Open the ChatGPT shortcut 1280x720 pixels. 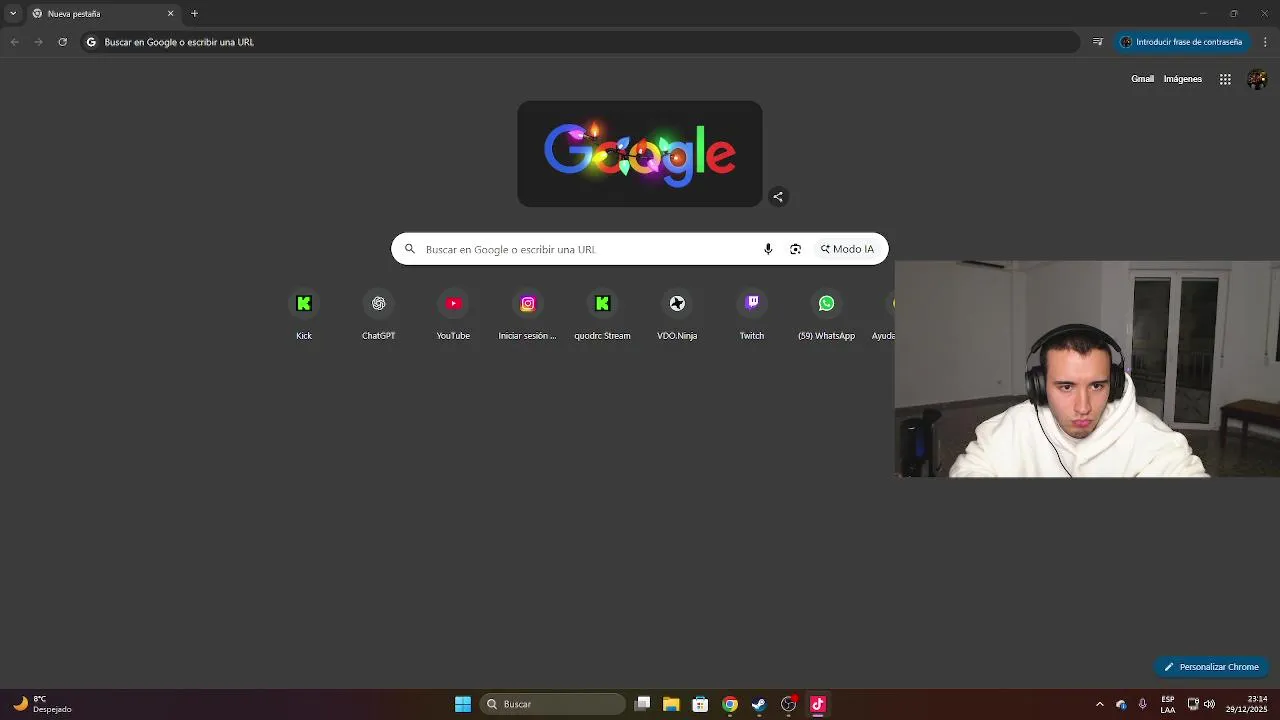[378, 315]
